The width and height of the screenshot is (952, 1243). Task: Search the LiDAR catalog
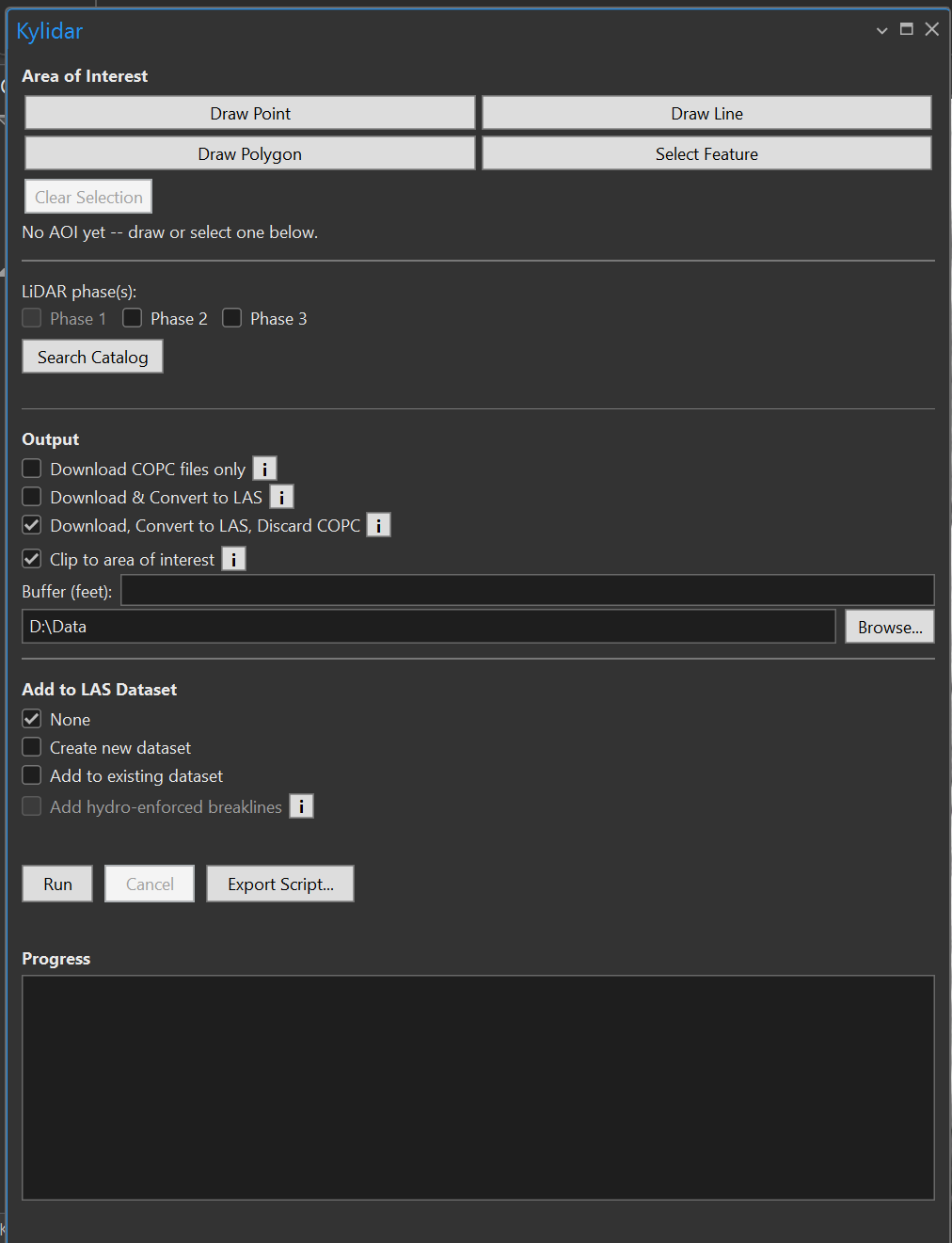pos(92,357)
